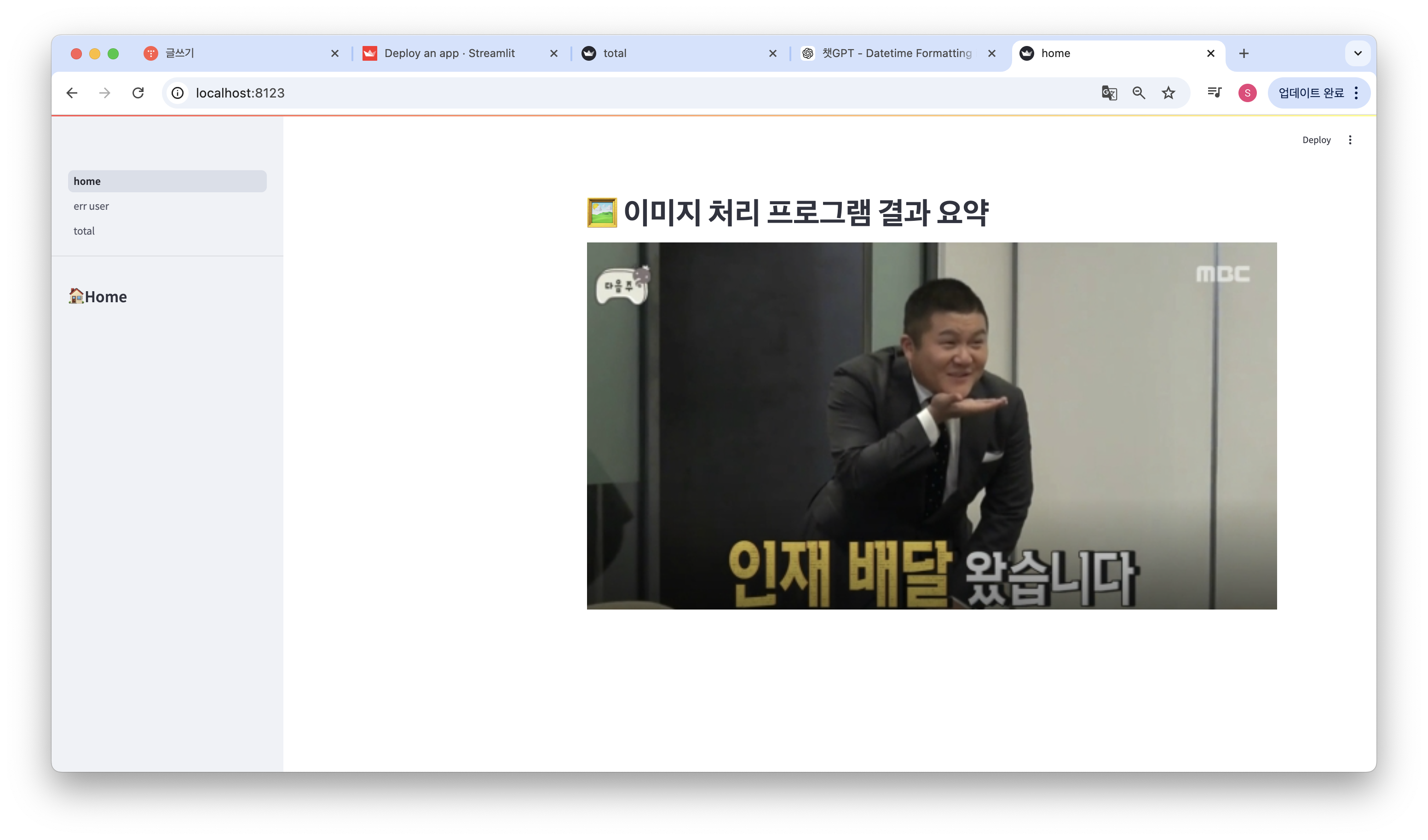The height and width of the screenshot is (840, 1428).
Task: Open the zoom magnifier icon
Action: (1139, 93)
